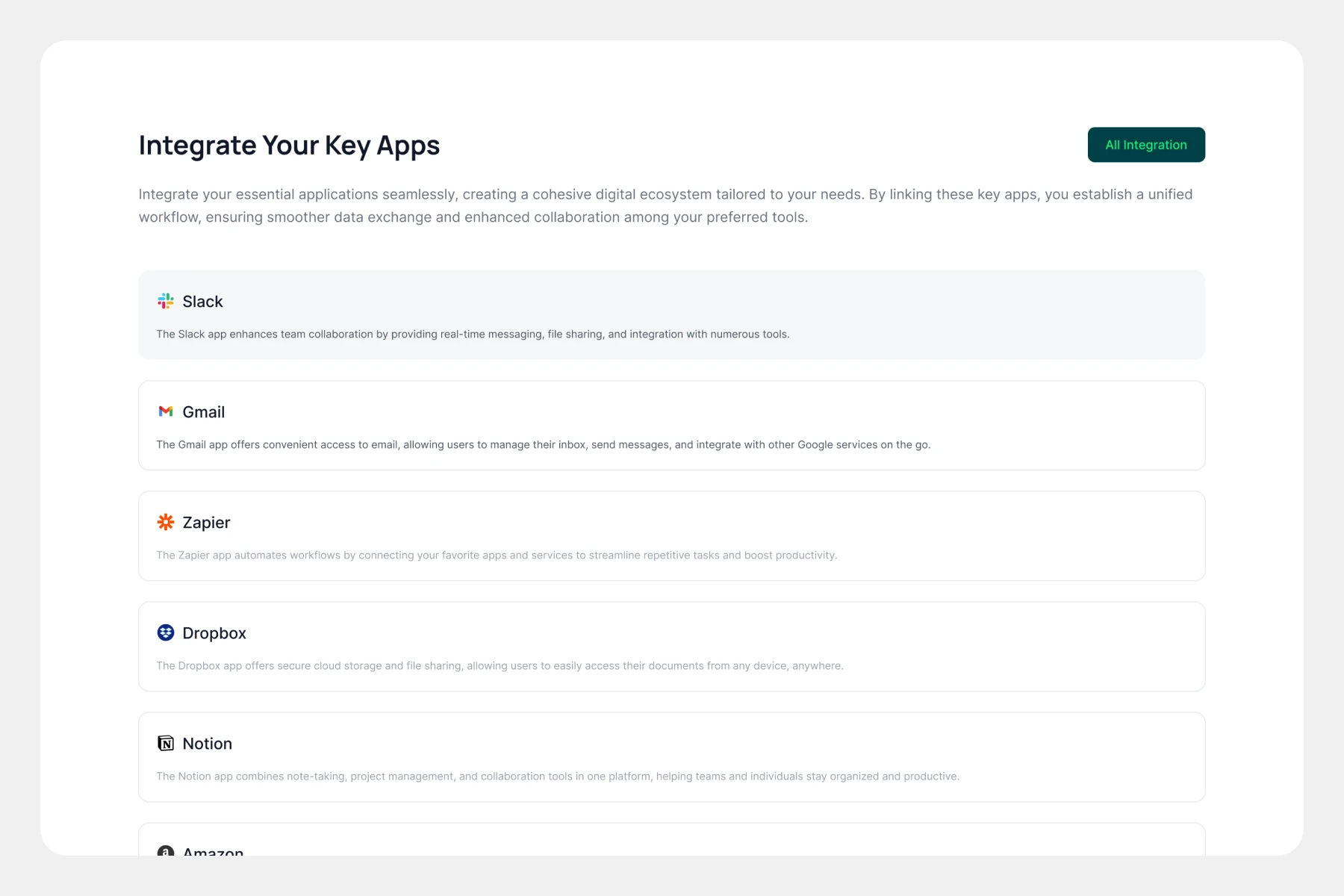Click the Amazon logo icon

tap(165, 851)
